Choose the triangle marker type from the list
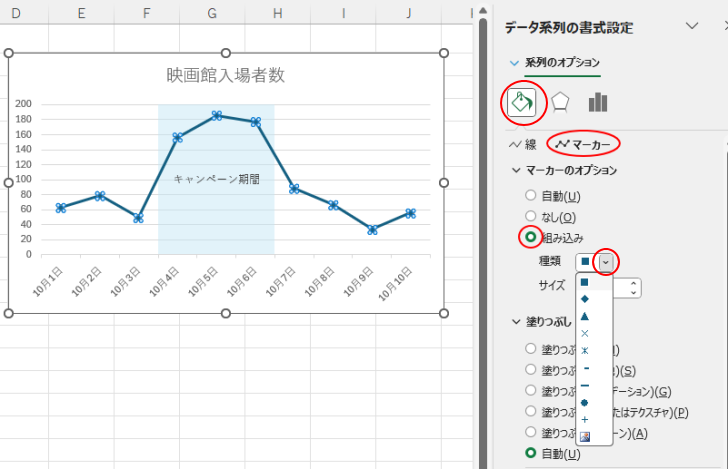728x469 pixels. point(584,316)
